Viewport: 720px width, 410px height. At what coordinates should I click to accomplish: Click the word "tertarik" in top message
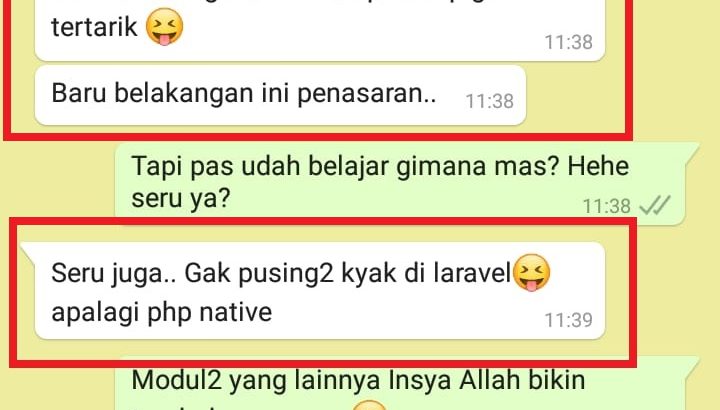coord(94,27)
